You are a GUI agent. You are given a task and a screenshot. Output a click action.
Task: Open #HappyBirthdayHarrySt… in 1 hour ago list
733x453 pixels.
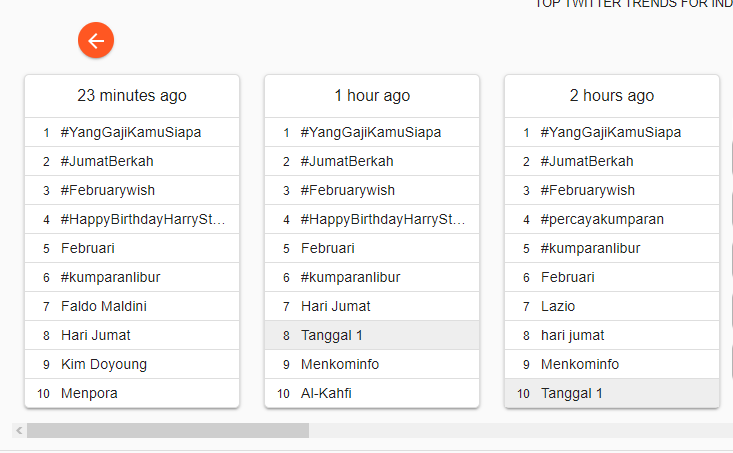coord(383,219)
